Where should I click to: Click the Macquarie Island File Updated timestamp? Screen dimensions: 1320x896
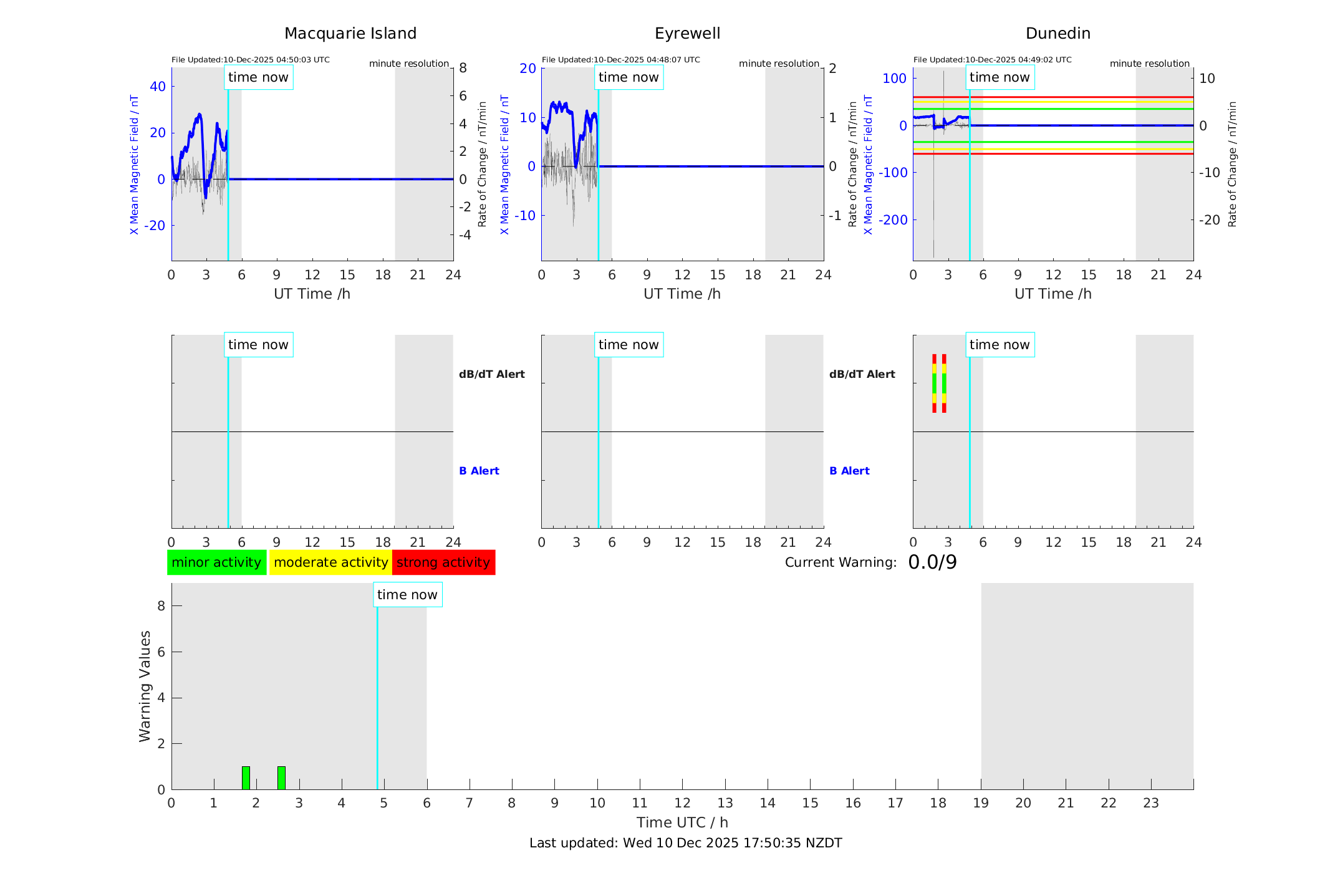pos(251,60)
